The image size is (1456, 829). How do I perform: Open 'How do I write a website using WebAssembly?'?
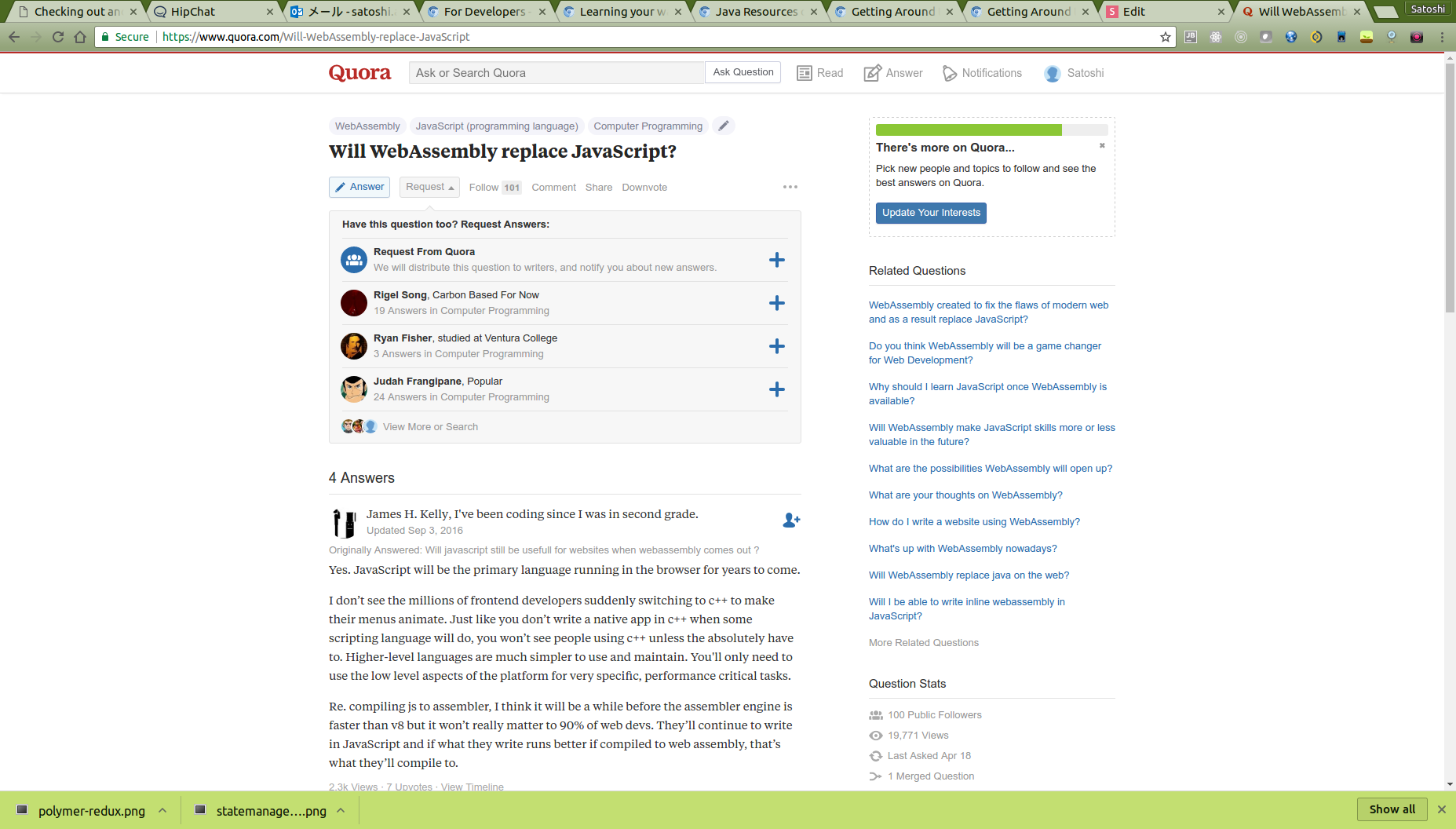click(974, 522)
